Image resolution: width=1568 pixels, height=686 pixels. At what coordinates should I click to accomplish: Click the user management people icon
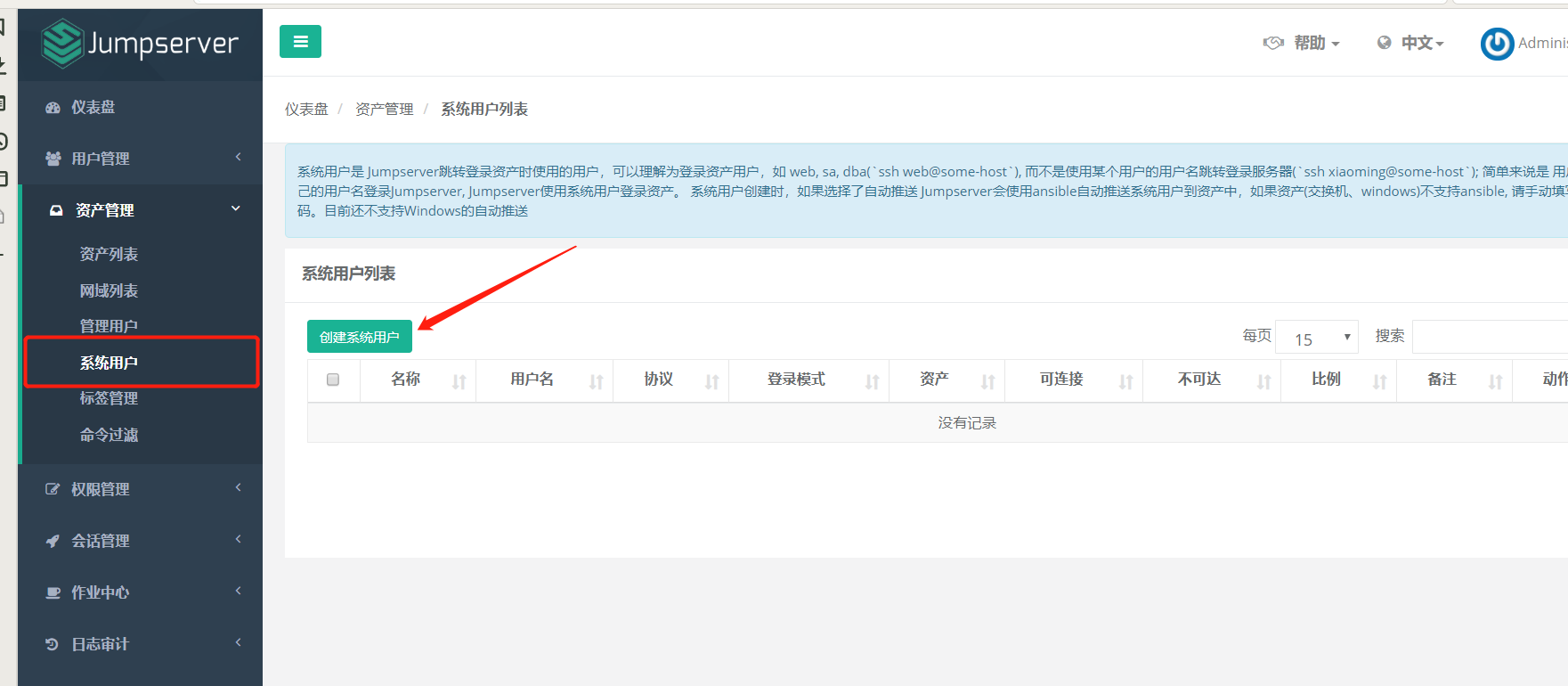53,159
